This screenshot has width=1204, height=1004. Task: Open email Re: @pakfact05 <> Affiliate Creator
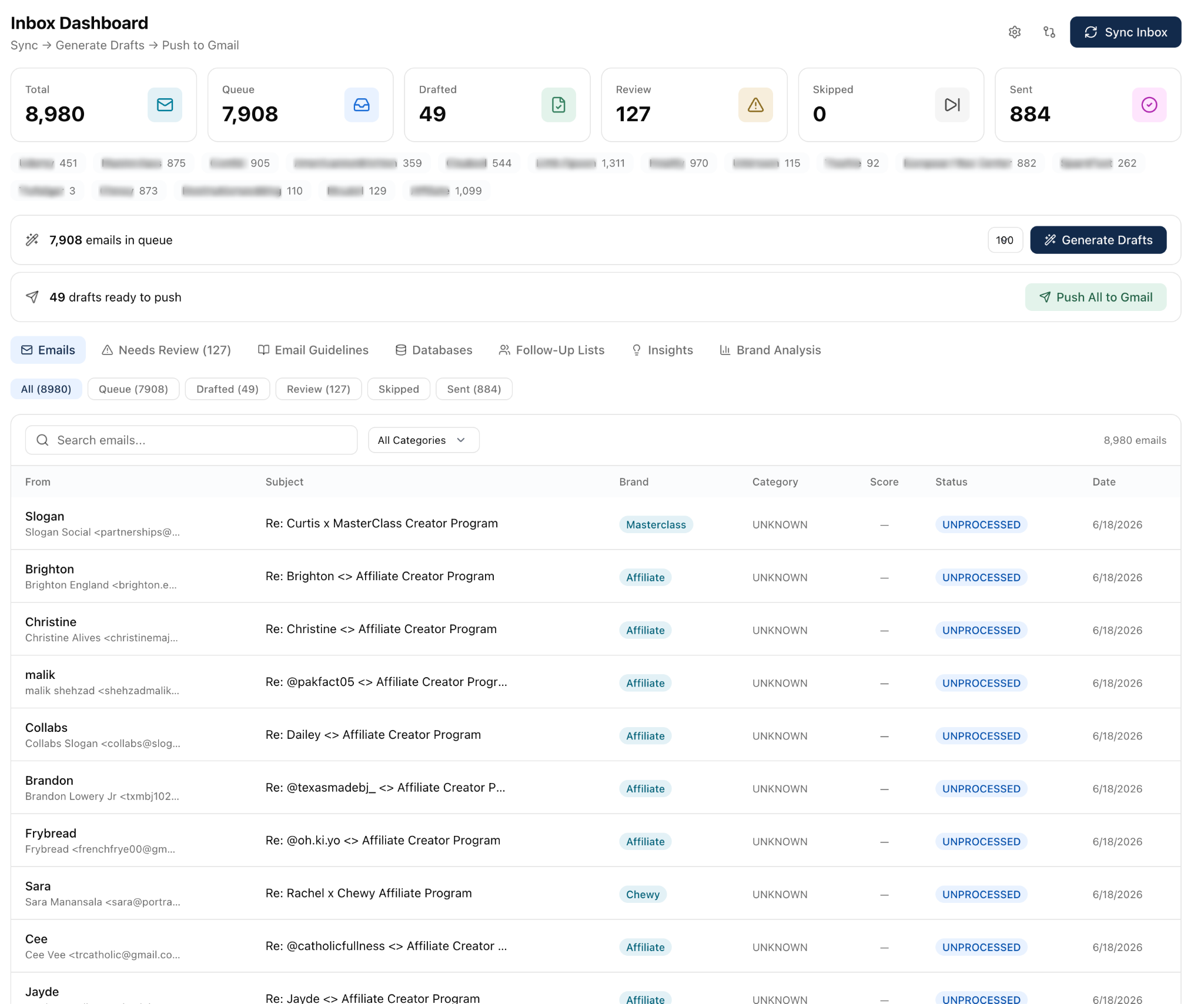pos(386,682)
